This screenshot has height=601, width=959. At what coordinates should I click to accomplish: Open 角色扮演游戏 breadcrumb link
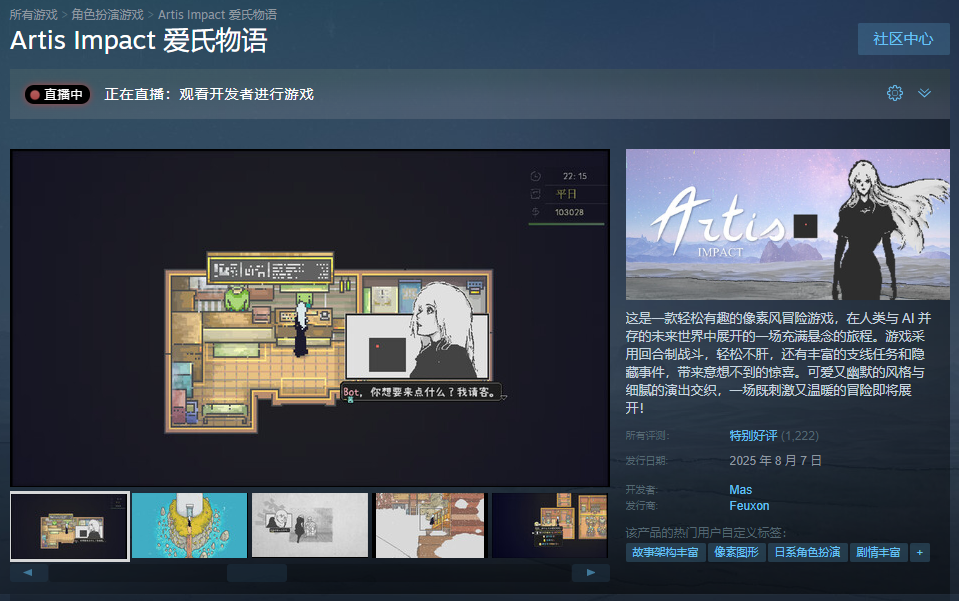(108, 15)
